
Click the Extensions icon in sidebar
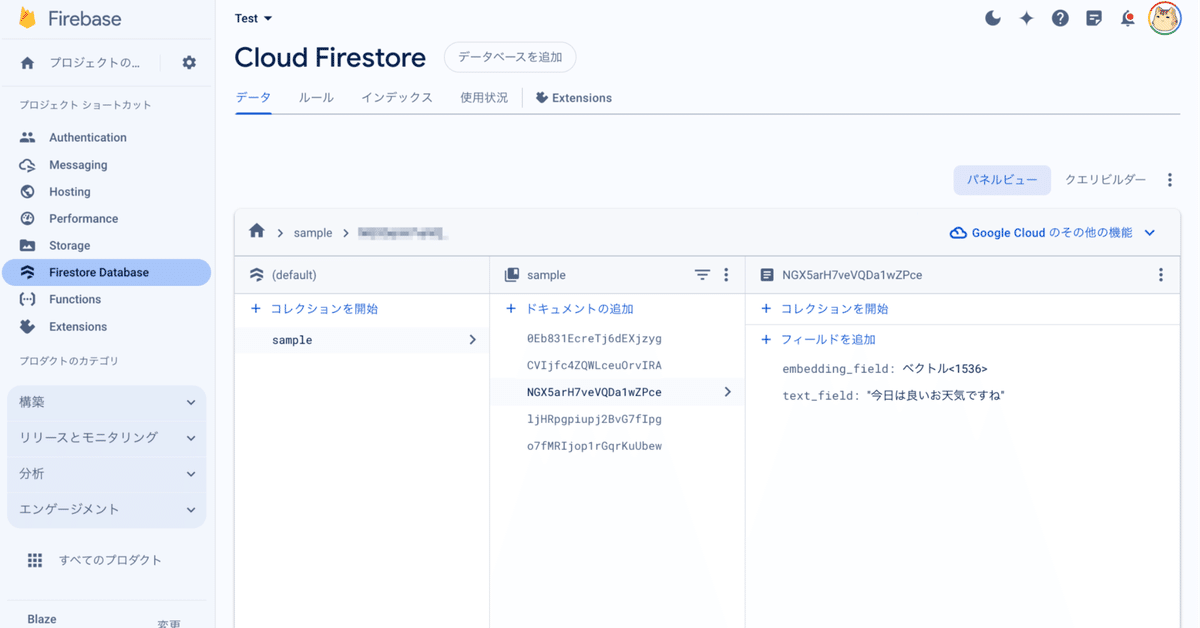tap(28, 327)
